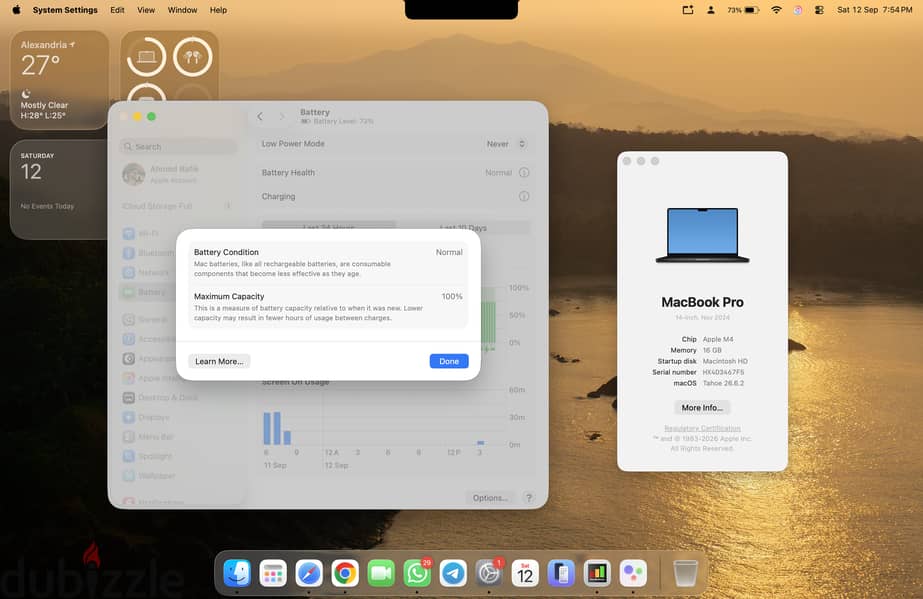Click the Maximum Capacity 100% value
The width and height of the screenshot is (923, 599).
(452, 297)
